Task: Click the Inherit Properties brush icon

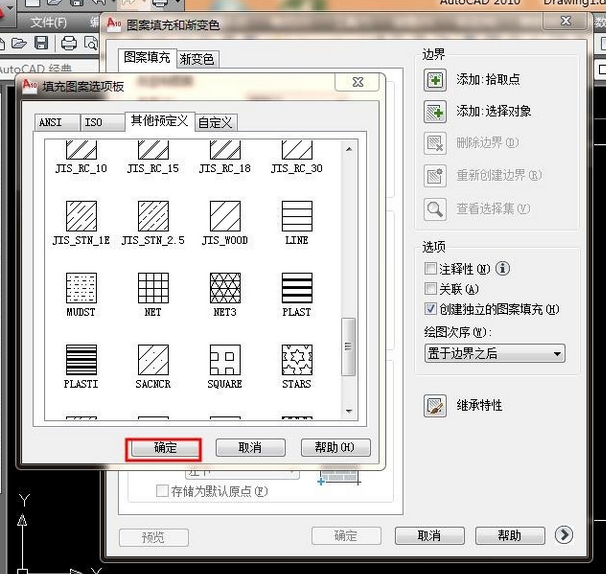Action: pyautogui.click(x=435, y=405)
